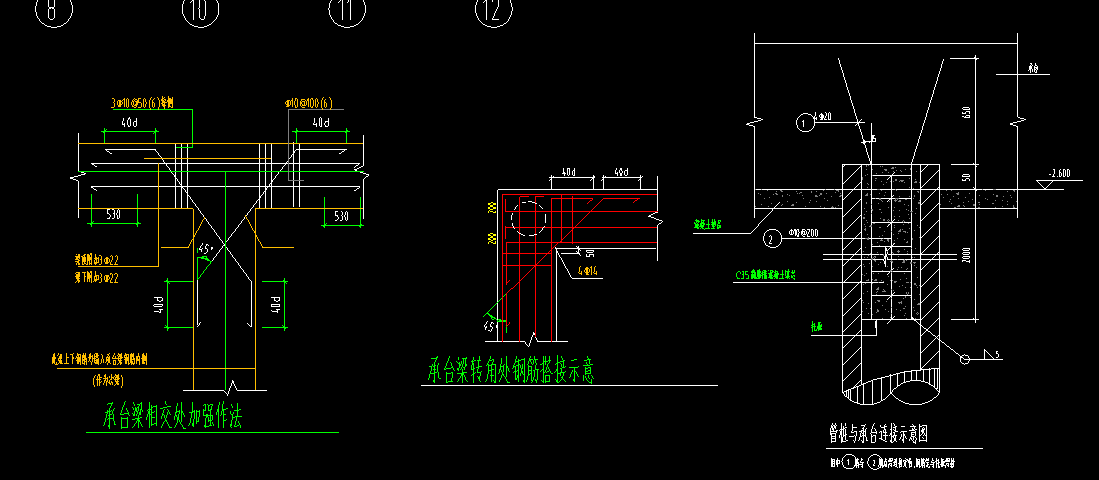Click the axis bubble numbered 10
This screenshot has width=1099, height=480.
click(x=200, y=8)
